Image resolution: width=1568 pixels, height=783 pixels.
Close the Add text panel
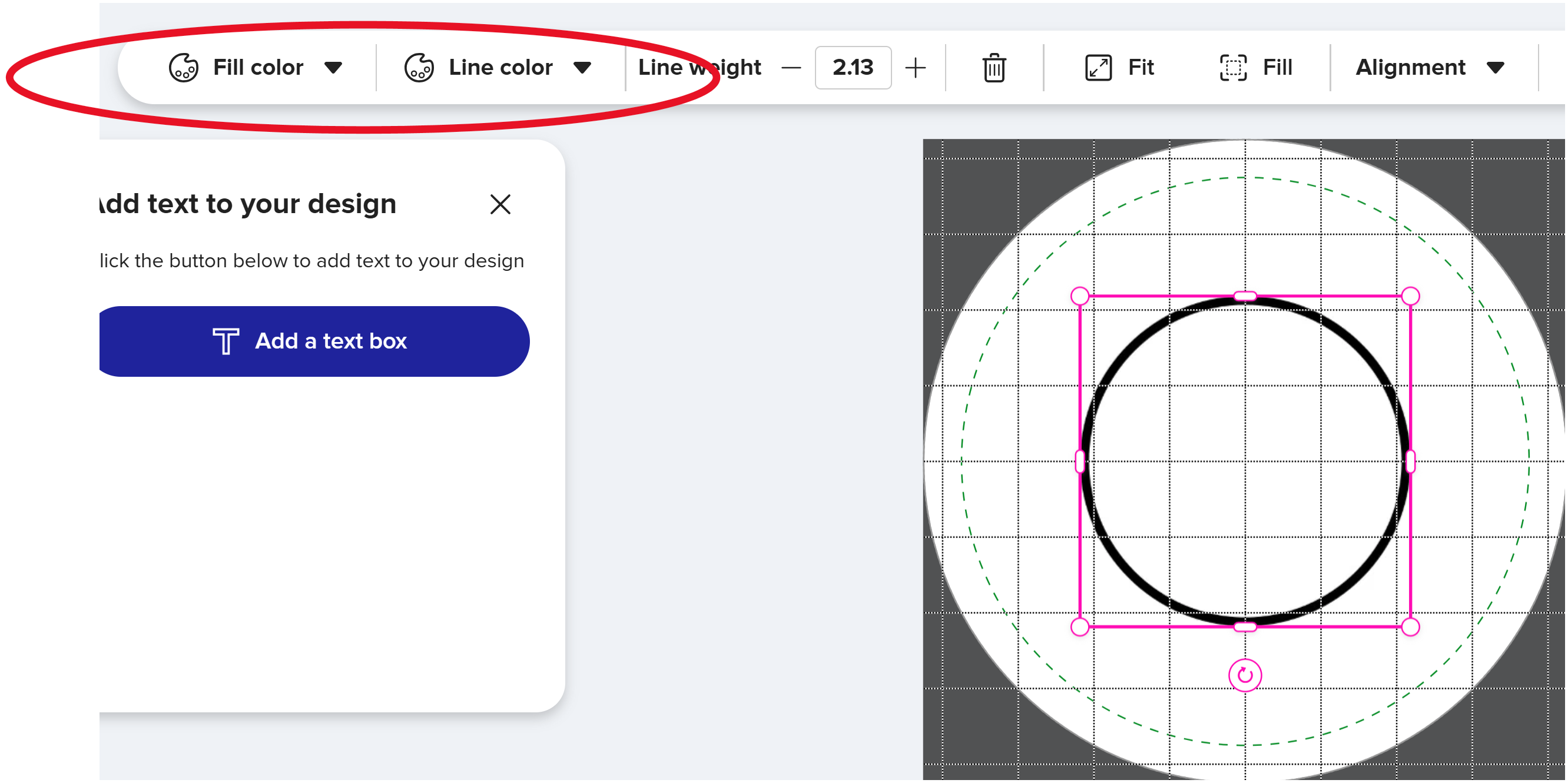(500, 204)
